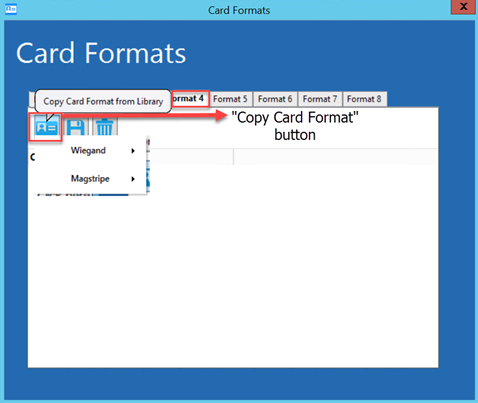Click the column header divider in the grid
Image resolution: width=478 pixels, height=403 pixels.
click(233, 157)
